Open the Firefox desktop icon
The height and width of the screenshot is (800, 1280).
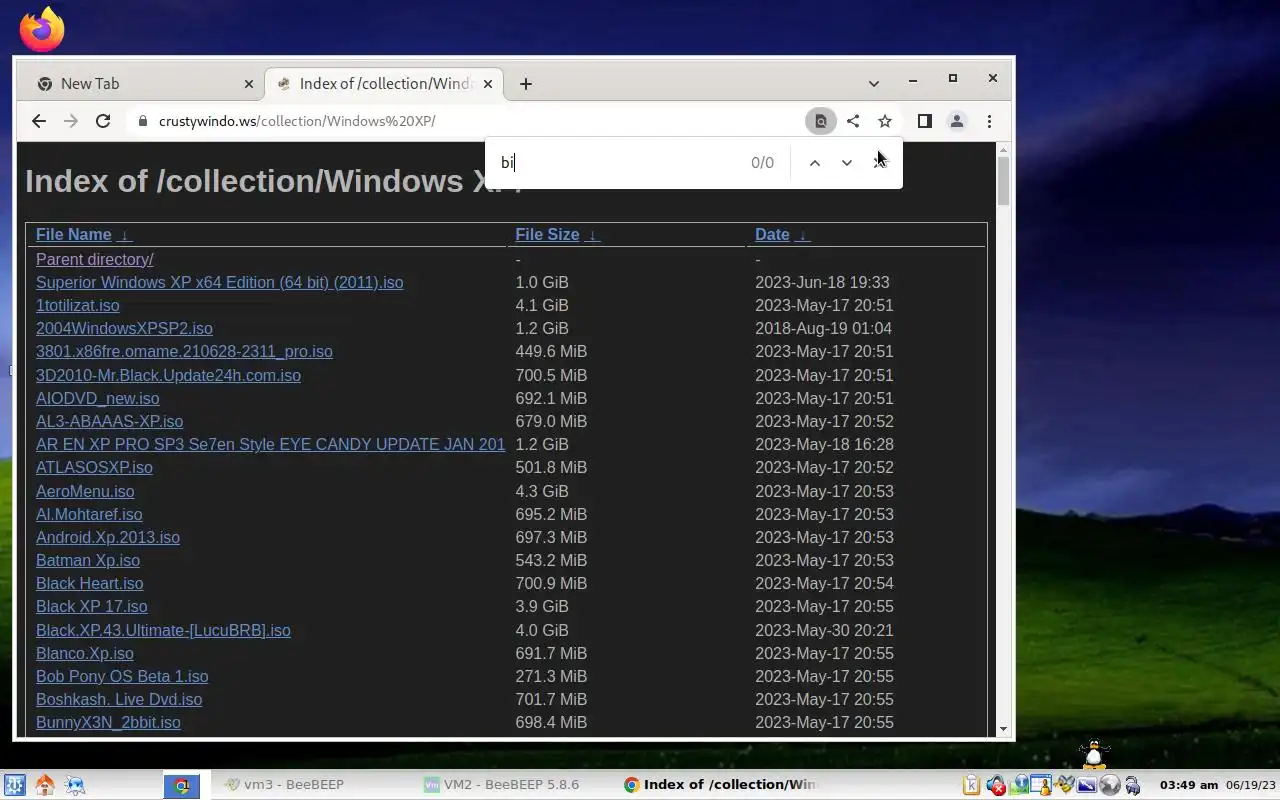[42, 30]
